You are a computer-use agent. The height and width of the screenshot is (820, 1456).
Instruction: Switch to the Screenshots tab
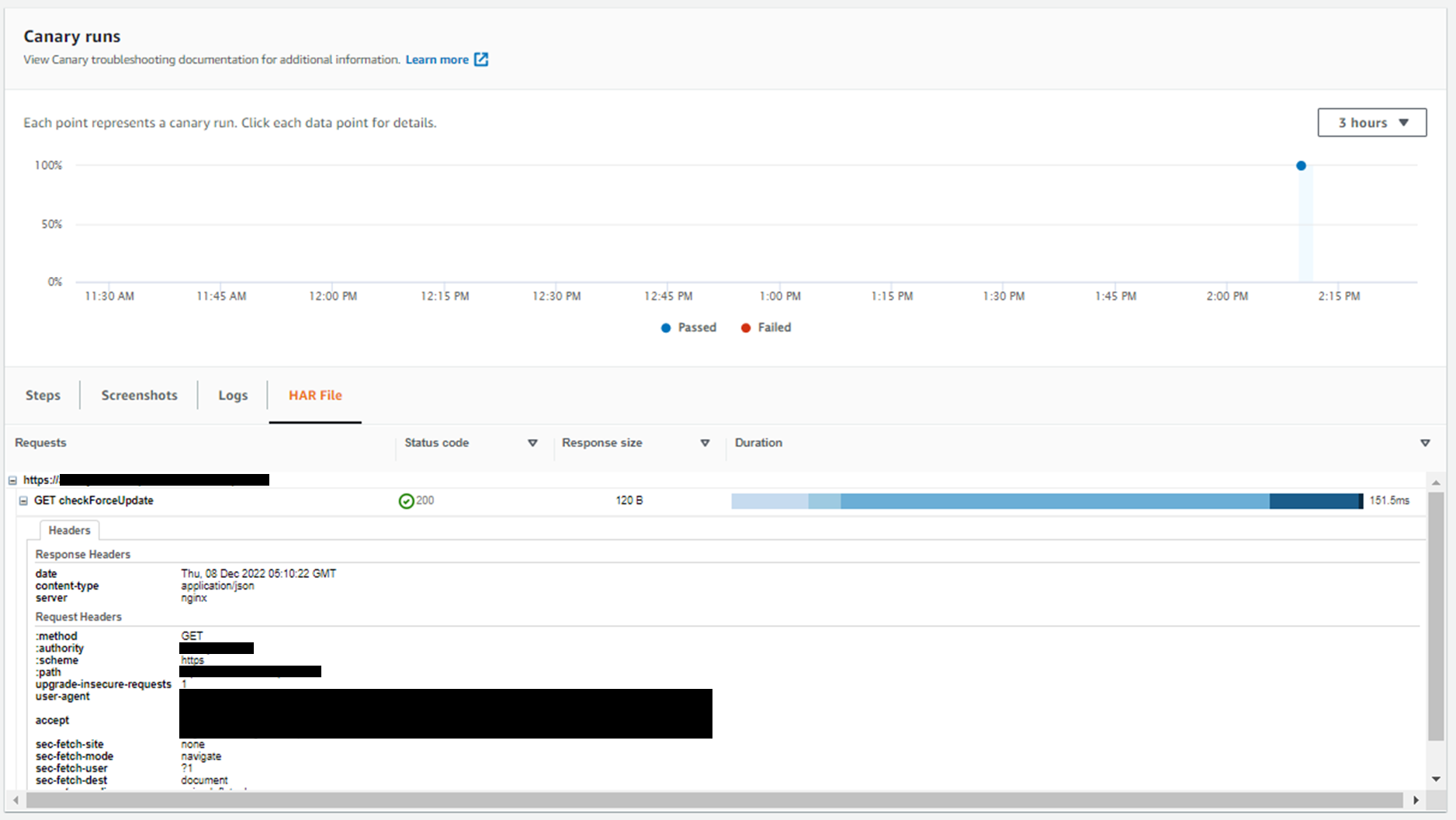tap(140, 395)
